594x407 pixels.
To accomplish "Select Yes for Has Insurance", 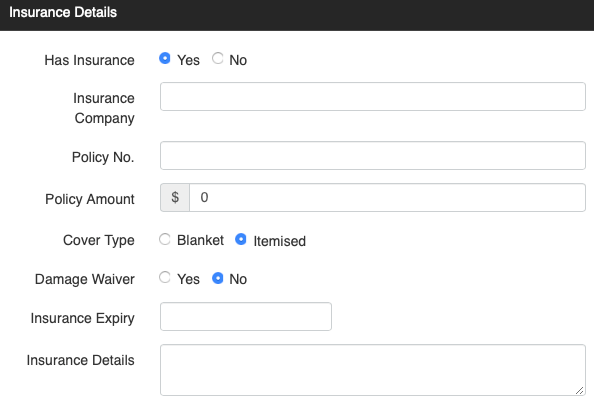I will [164, 58].
